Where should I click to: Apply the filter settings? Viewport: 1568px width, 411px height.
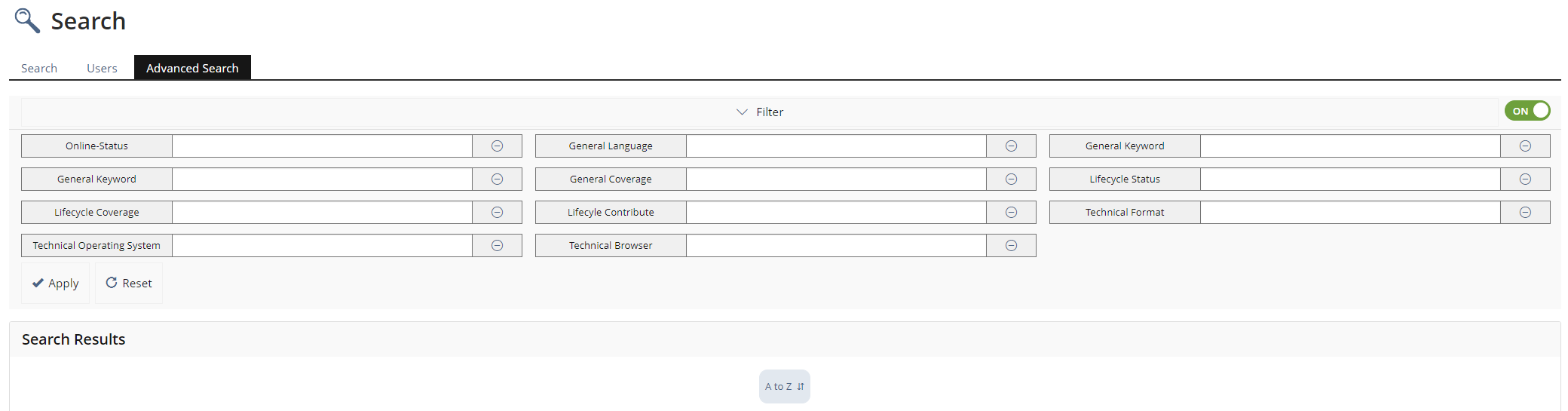55,284
